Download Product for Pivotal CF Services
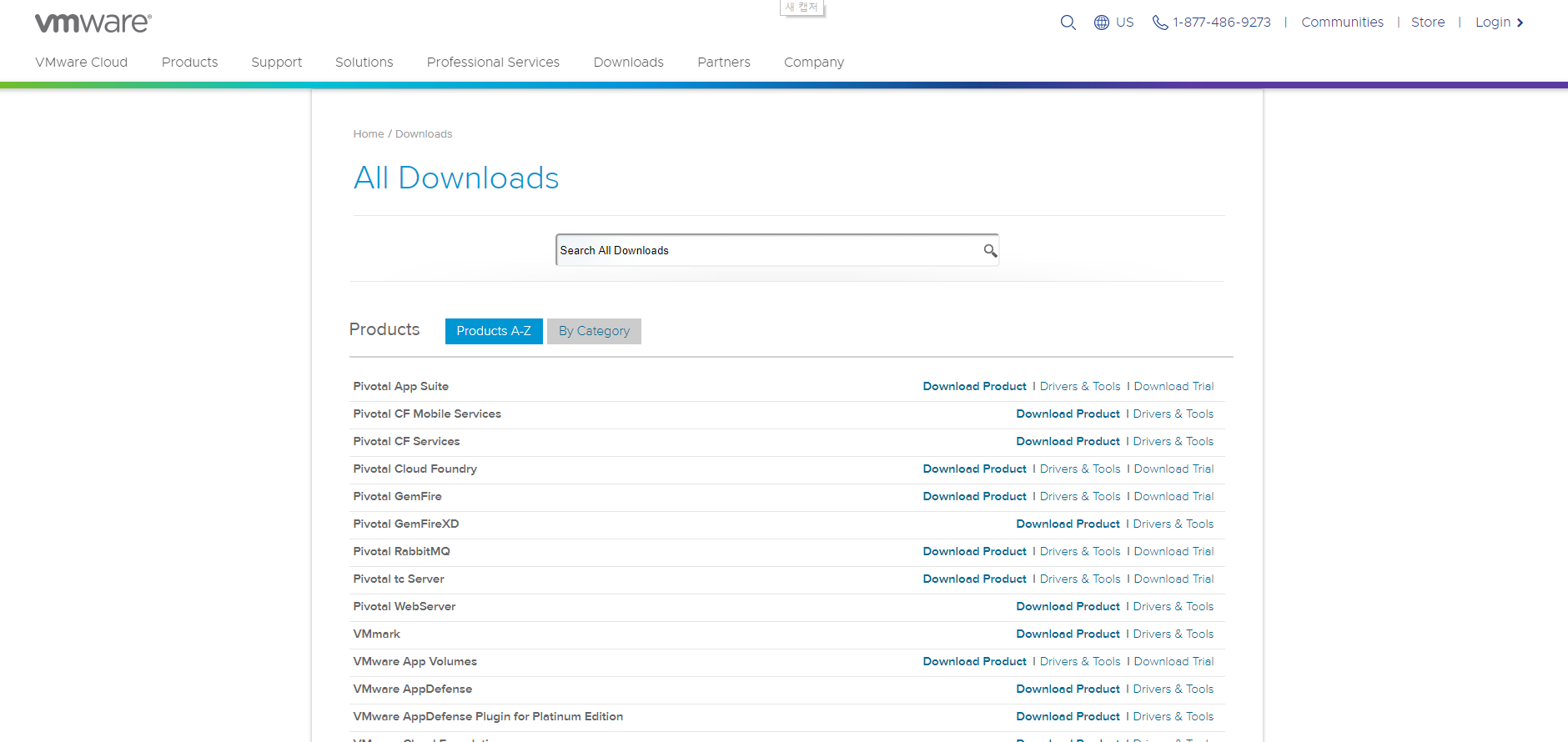Screen dimensions: 1568x742 point(1068,441)
